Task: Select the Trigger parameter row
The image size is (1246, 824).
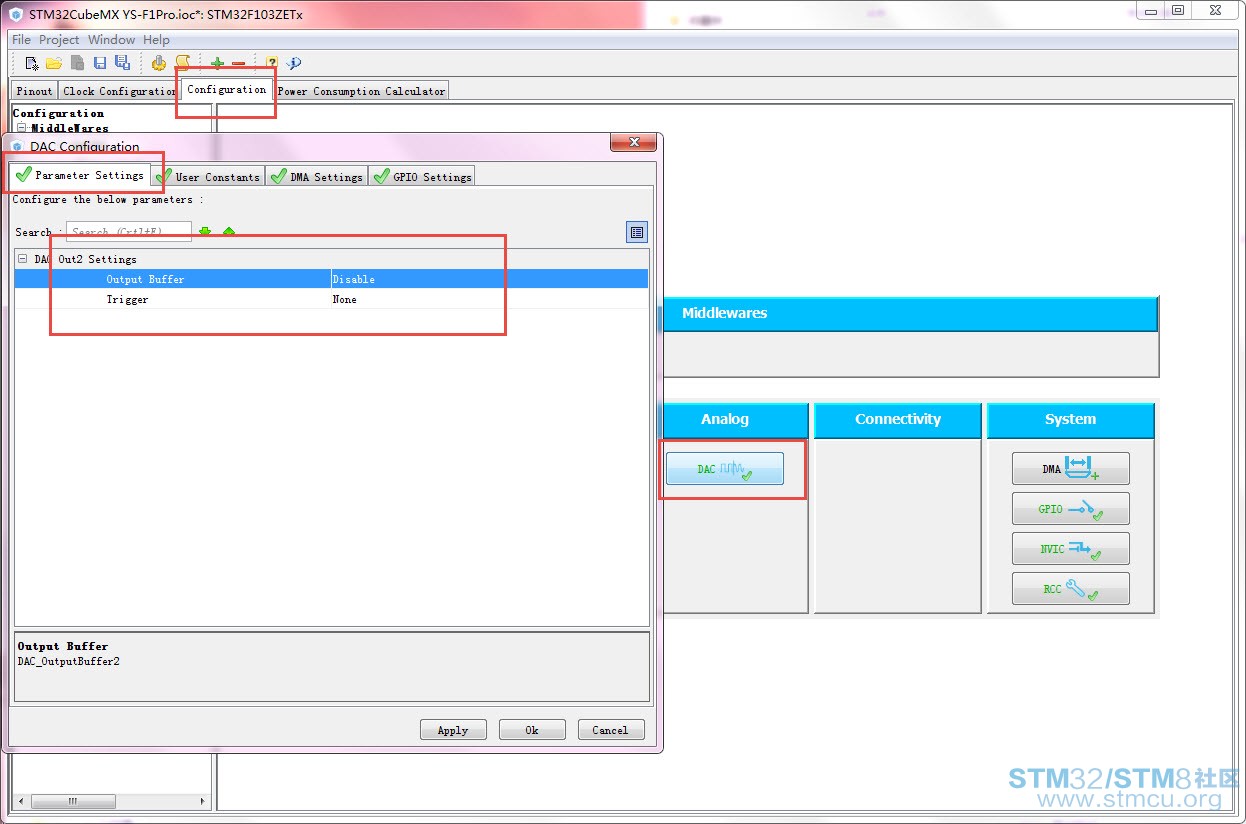Action: 331,299
